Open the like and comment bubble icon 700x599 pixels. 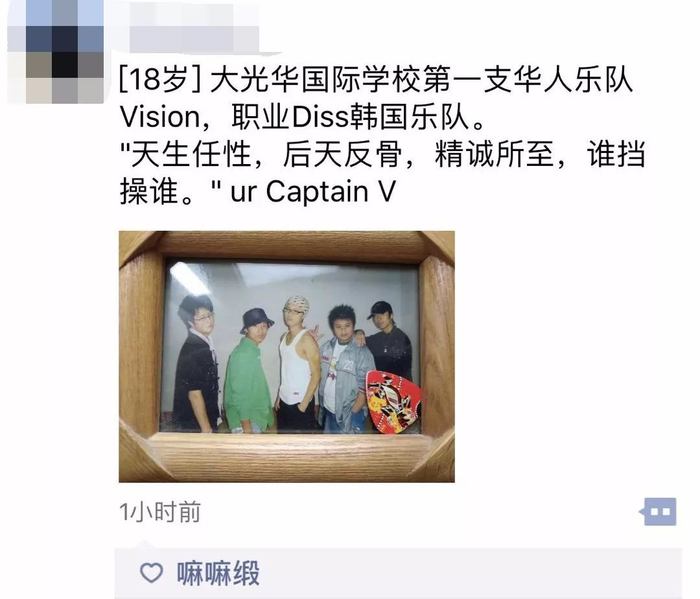658,512
